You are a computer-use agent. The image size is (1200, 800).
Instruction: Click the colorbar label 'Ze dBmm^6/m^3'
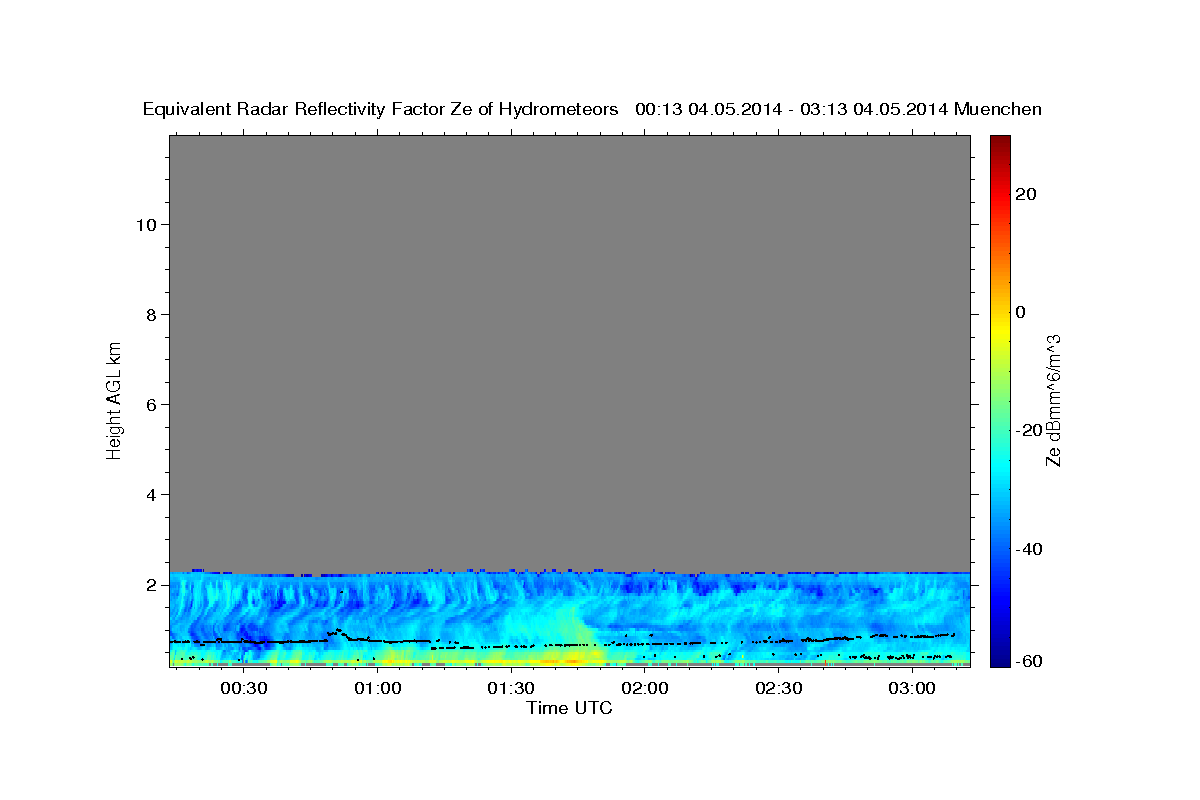pos(1053,400)
